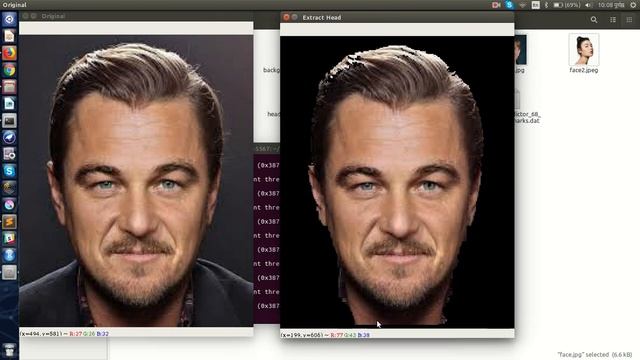Click the screen recorder tray indicator

pyautogui.click(x=496, y=5)
